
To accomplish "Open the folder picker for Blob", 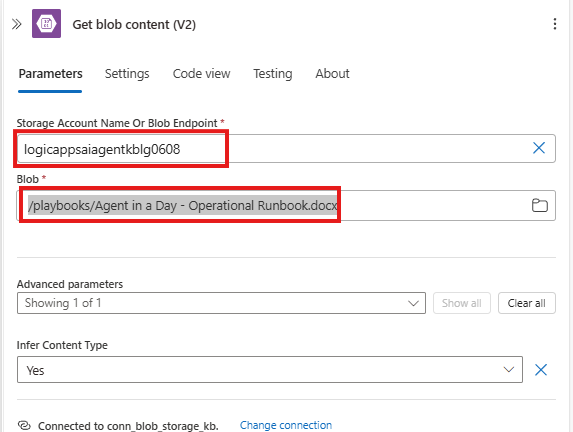I will point(539,205).
